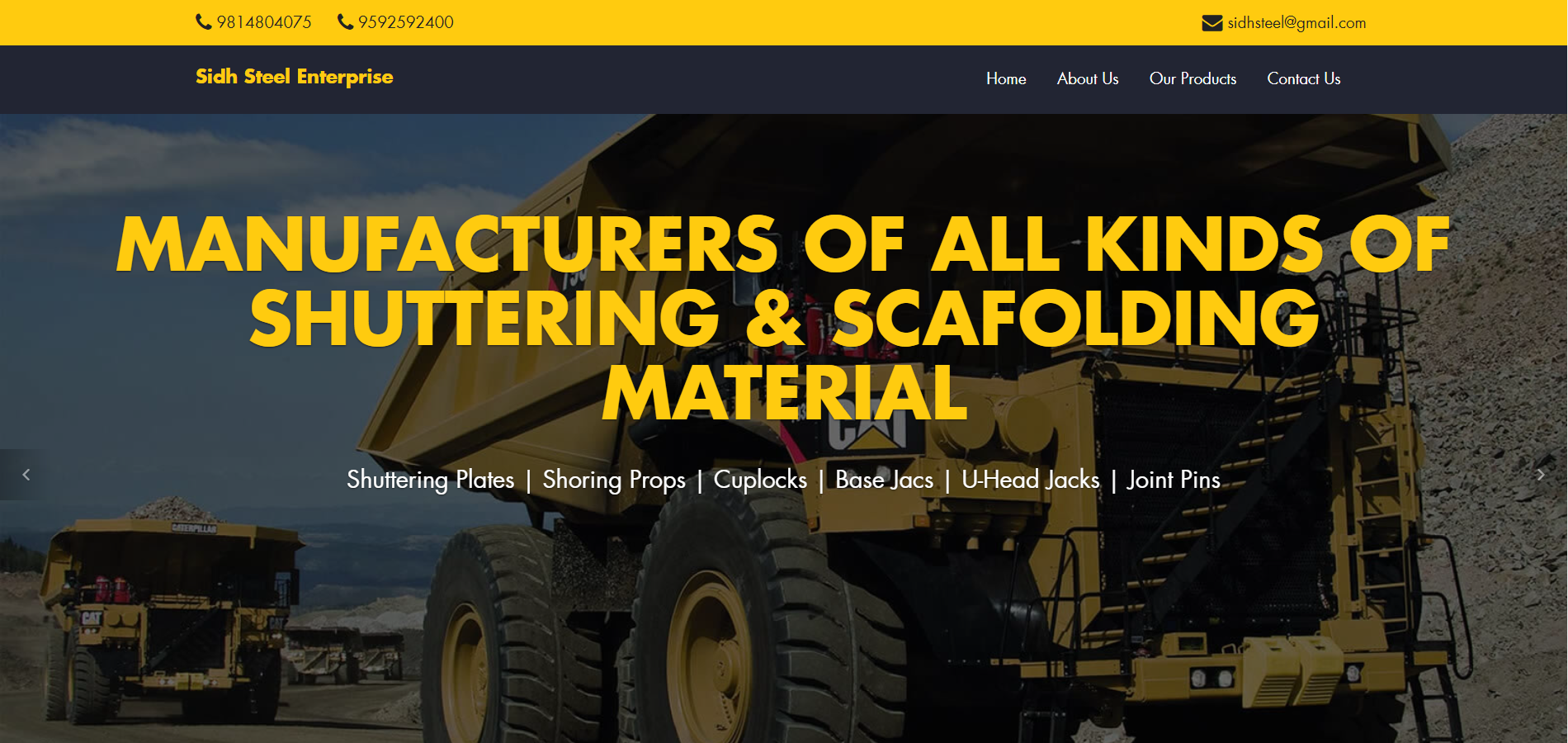Screen dimensions: 1568x743
Task: Click the envelope email icon
Action: (x=1212, y=23)
